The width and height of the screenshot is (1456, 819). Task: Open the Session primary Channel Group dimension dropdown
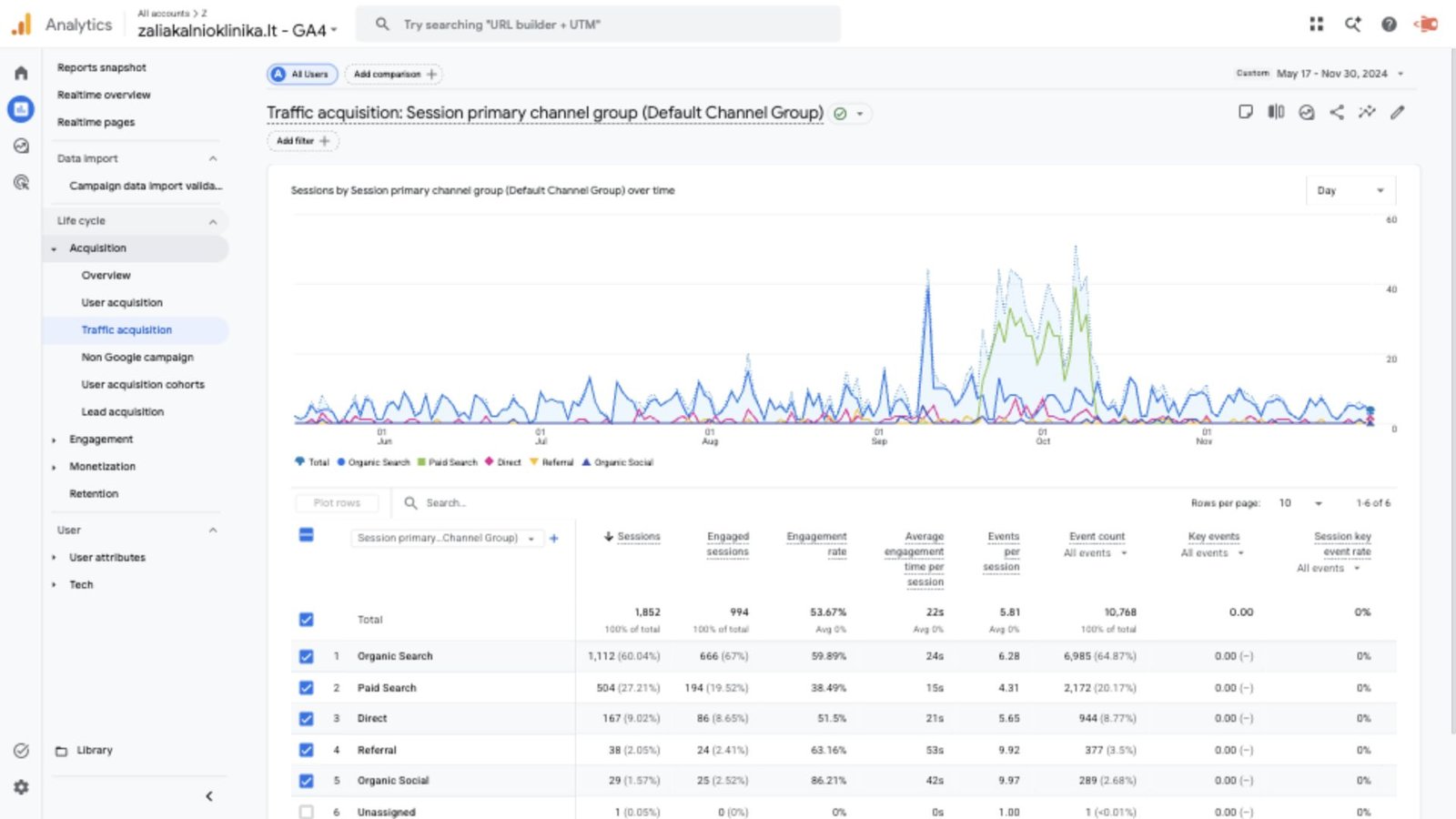447,538
